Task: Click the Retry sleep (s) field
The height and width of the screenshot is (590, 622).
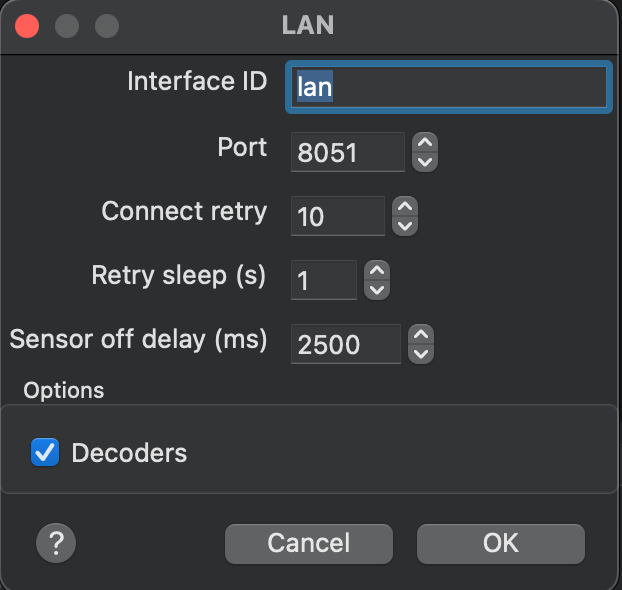Action: [x=324, y=280]
